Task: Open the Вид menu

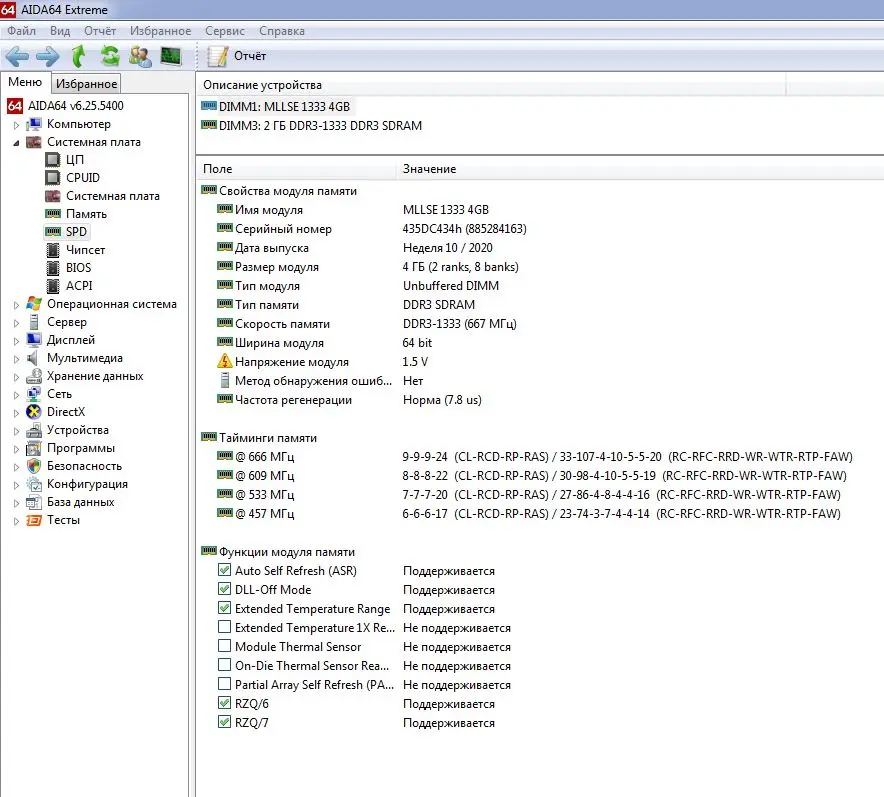Action: [x=60, y=31]
